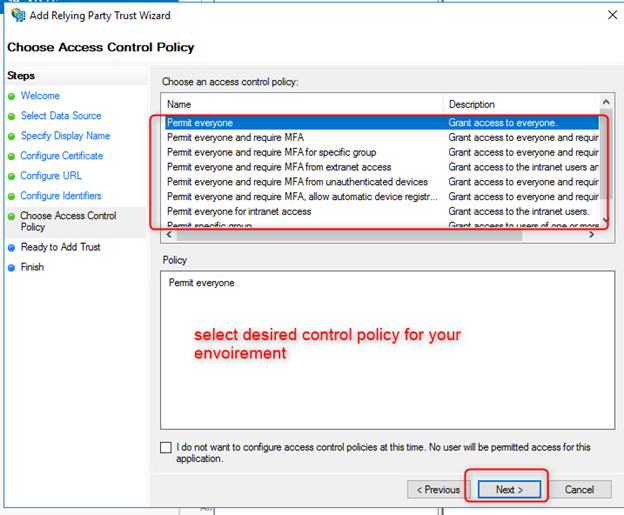Select 'Permit everyone and require MFA' policy

click(235, 137)
